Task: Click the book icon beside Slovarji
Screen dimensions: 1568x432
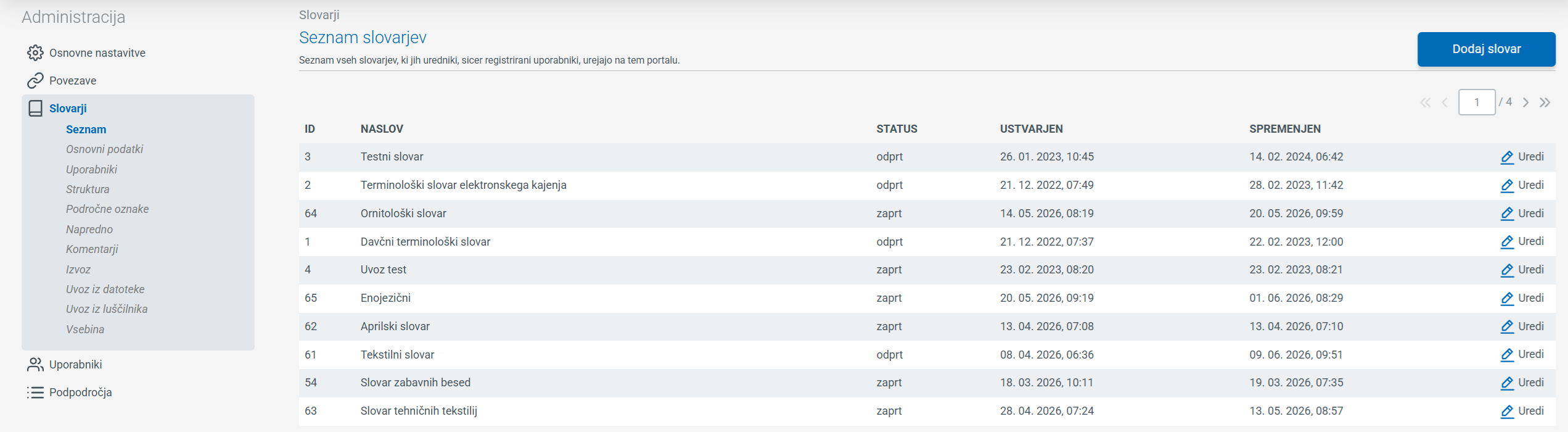Action: [35, 109]
